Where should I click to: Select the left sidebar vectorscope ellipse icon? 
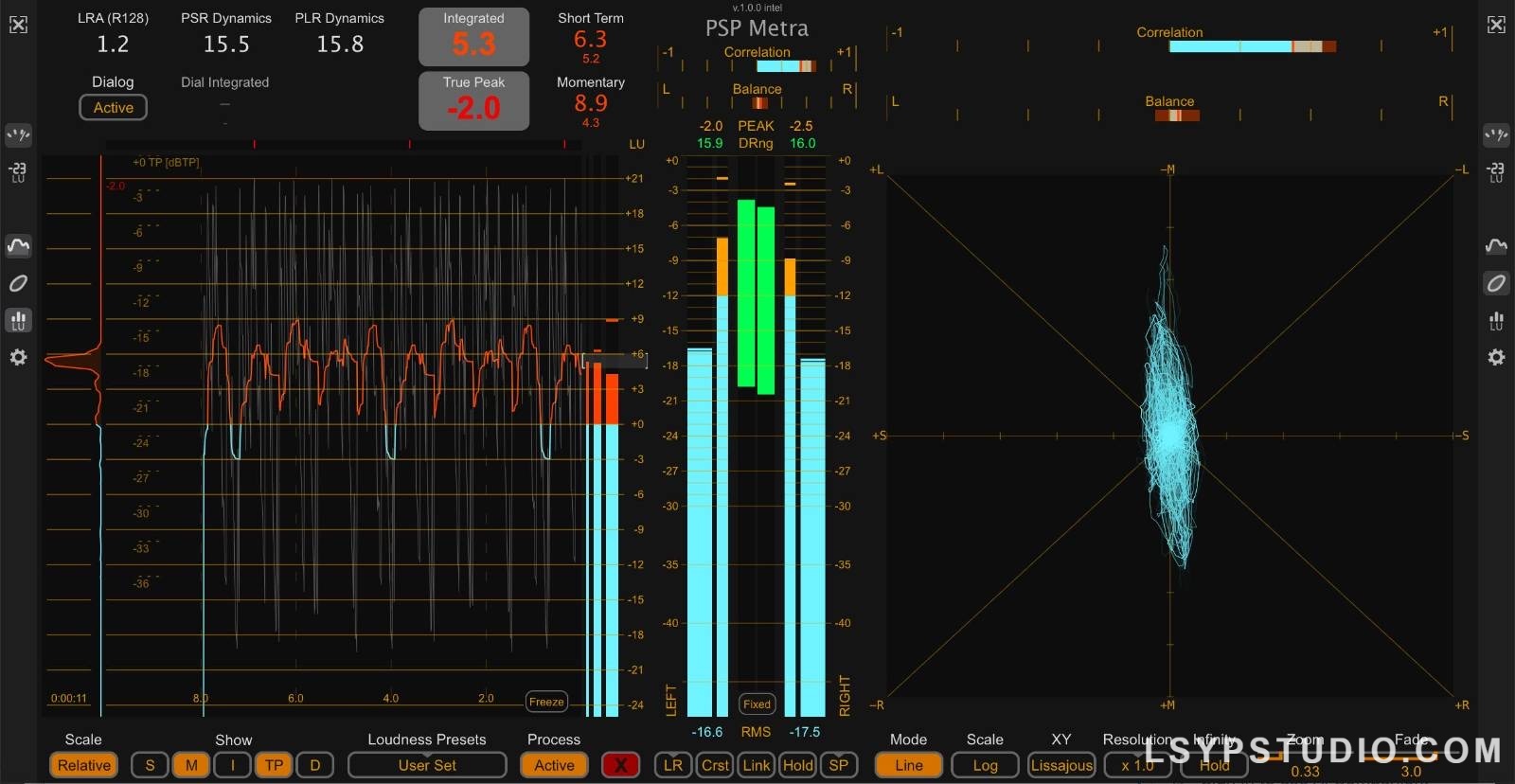tap(18, 283)
